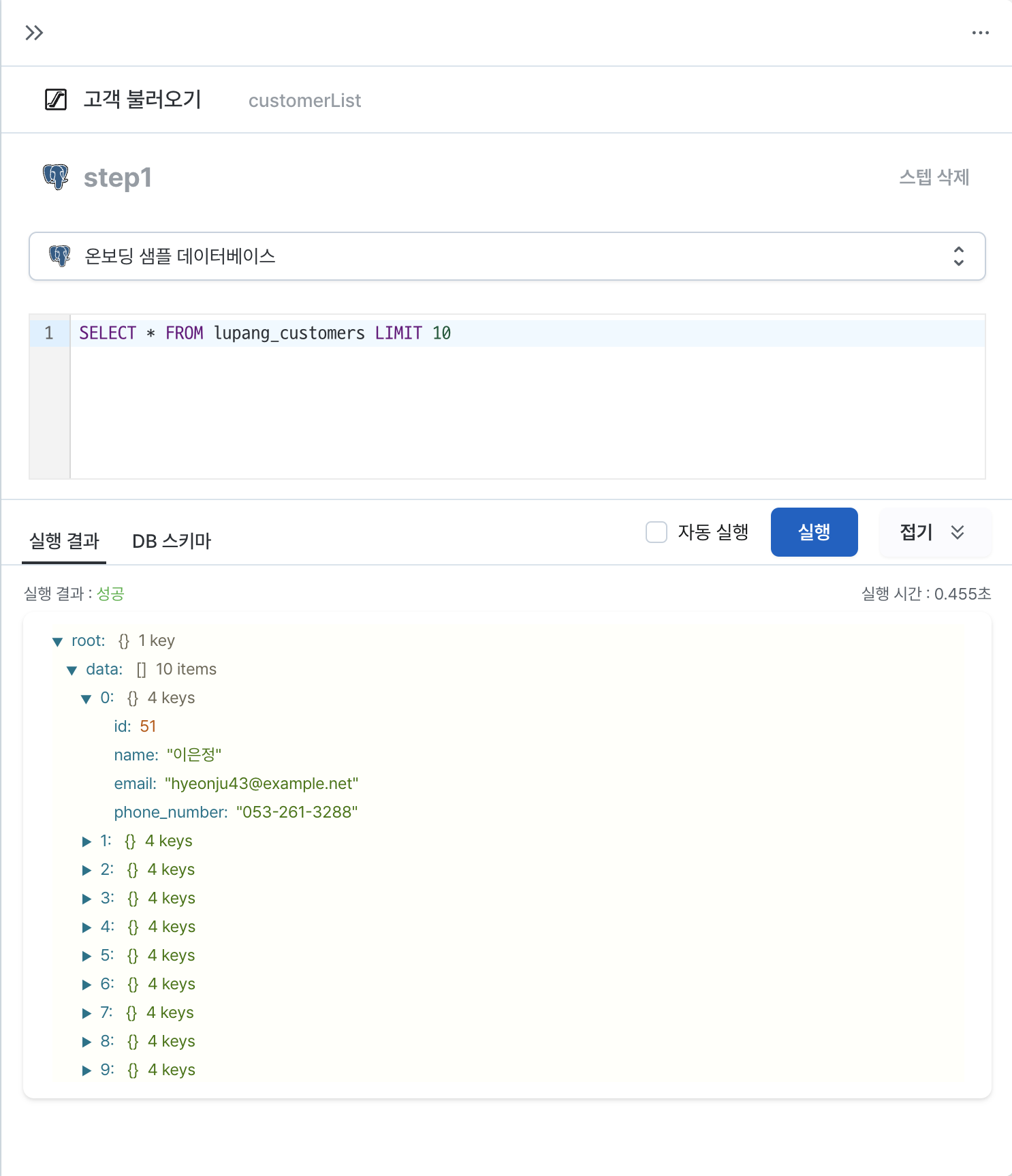Collapse panel with double chevron icon
This screenshot has width=1012, height=1176.
pyautogui.click(x=34, y=33)
